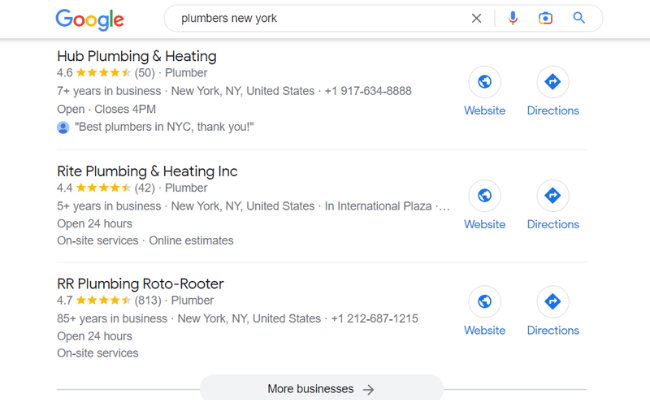Click RR Plumbing's (813) reviews count

148,301
